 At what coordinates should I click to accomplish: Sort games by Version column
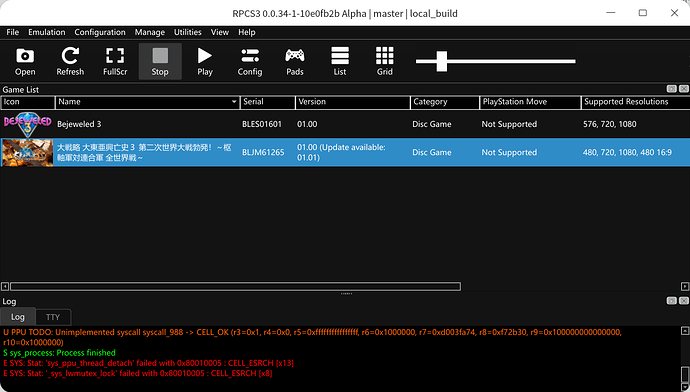[x=353, y=102]
